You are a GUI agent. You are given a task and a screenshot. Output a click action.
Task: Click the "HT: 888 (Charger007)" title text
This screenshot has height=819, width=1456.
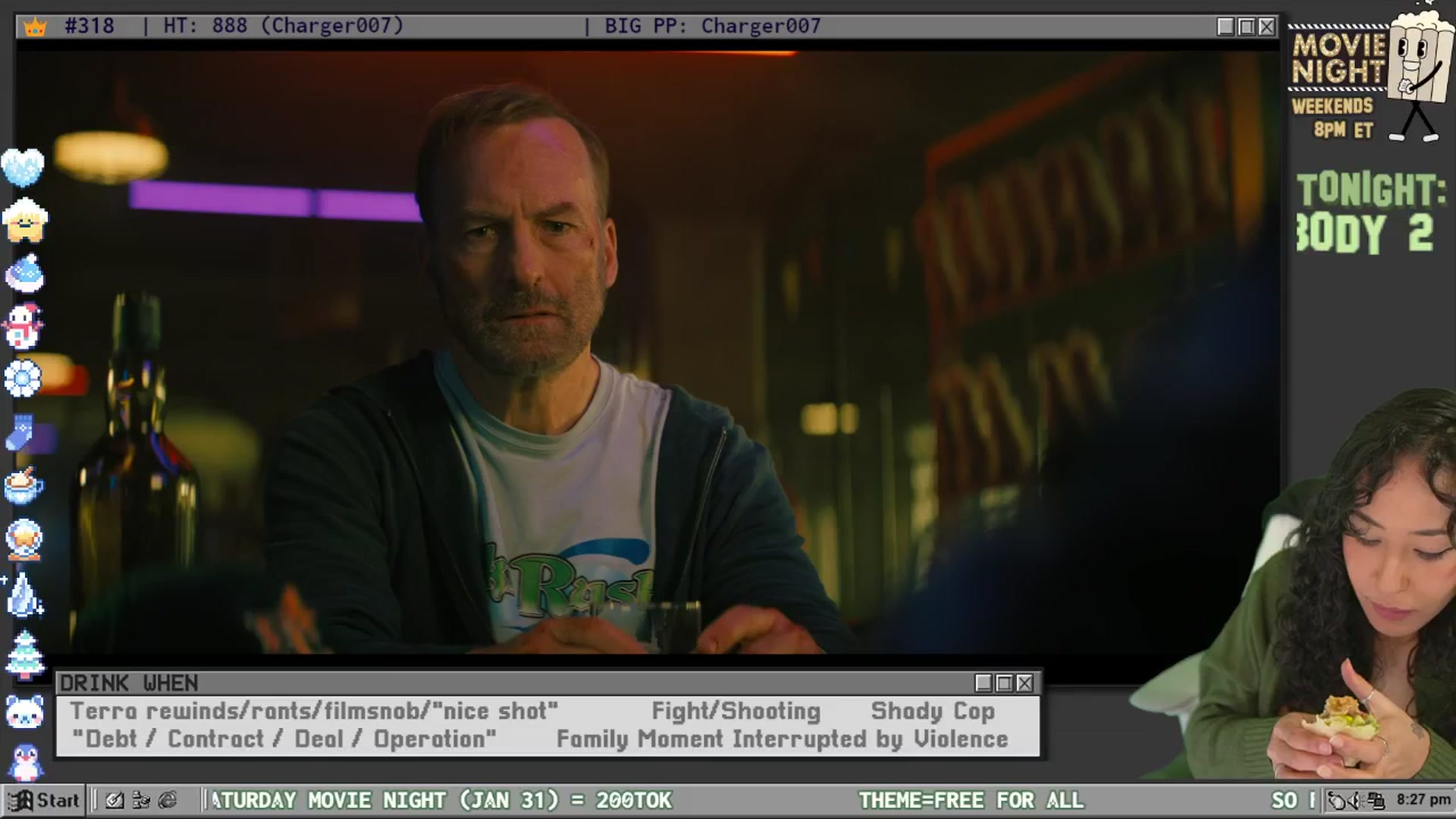pyautogui.click(x=284, y=26)
